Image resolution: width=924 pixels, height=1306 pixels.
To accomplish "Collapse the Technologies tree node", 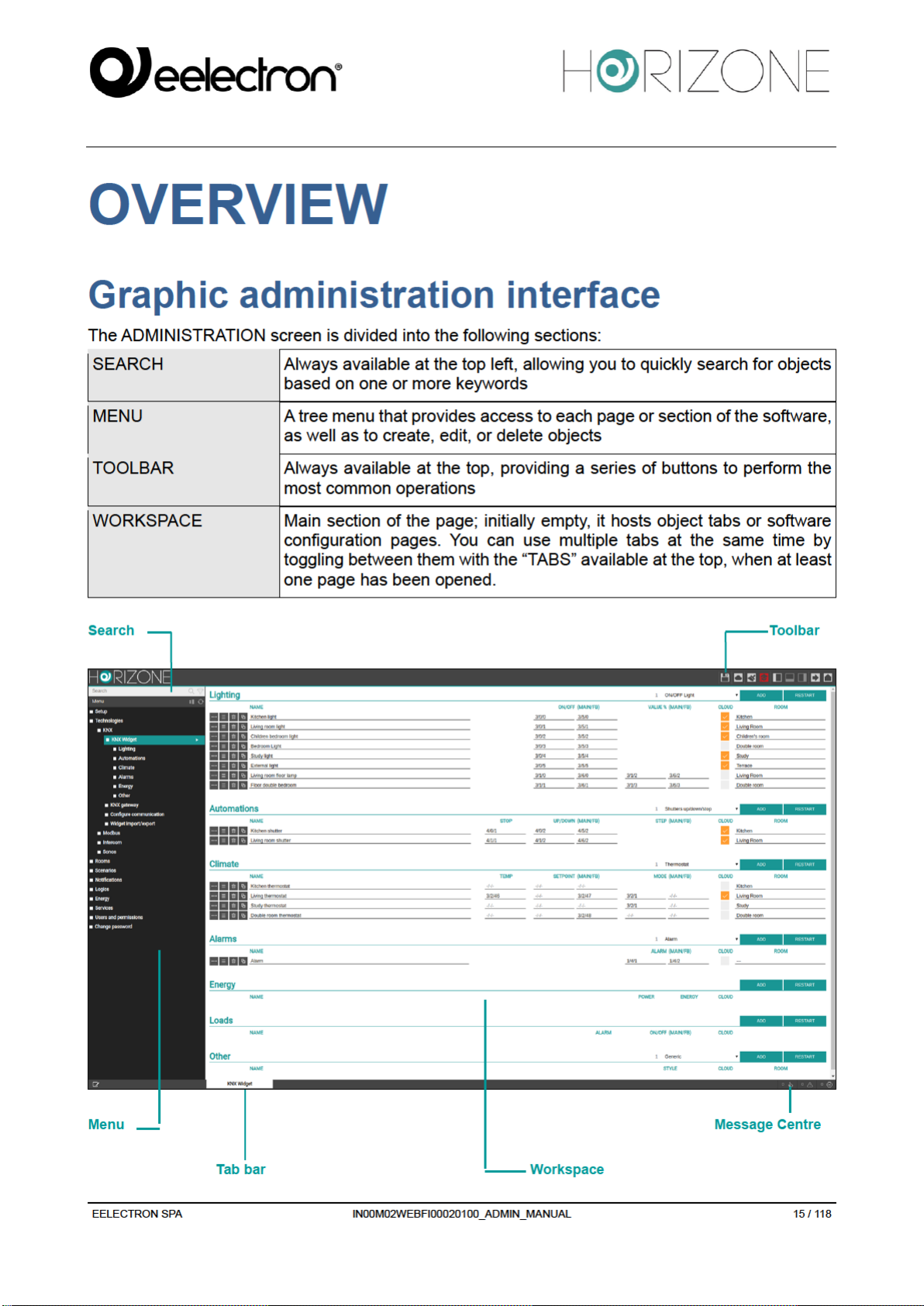I will (91, 721).
